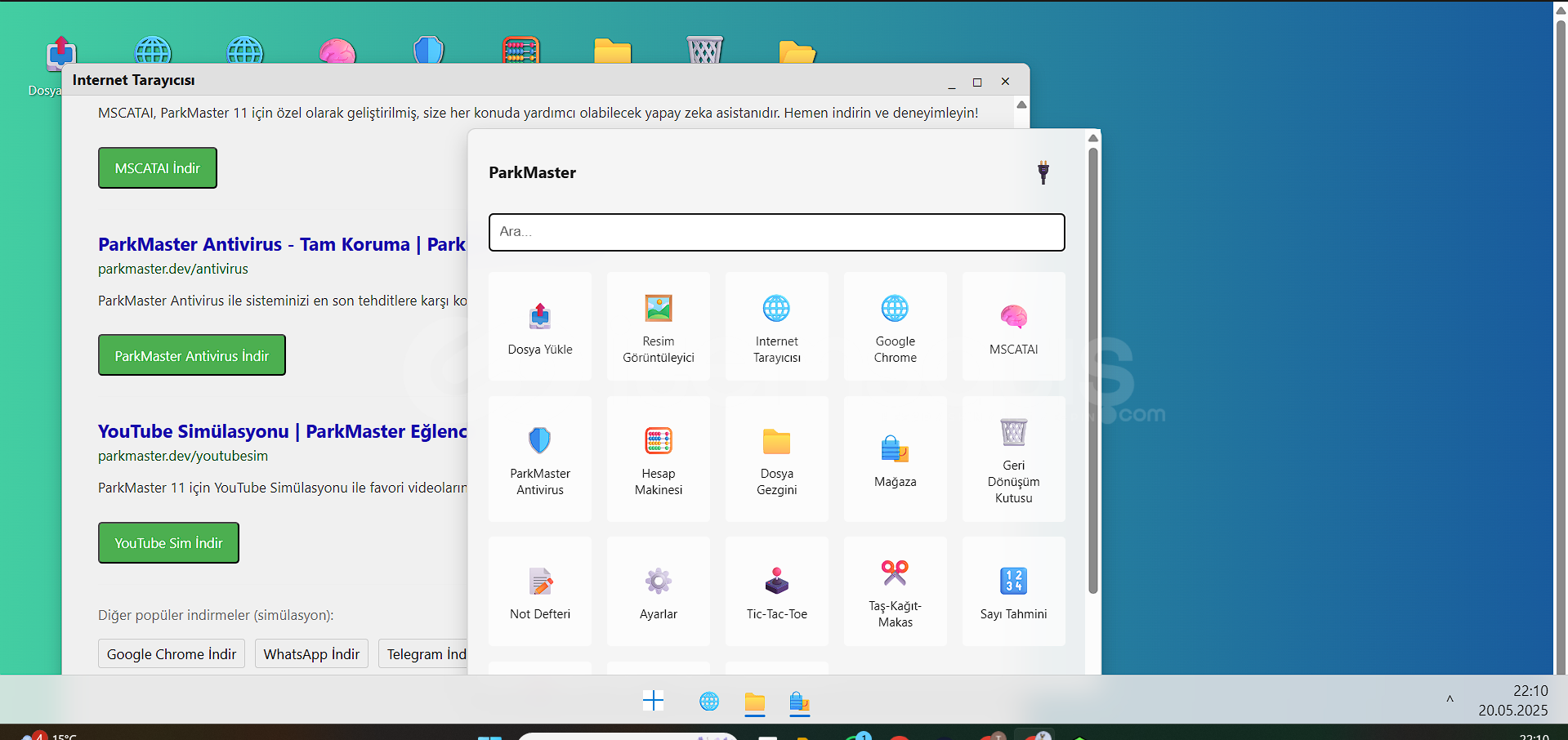Click the parkmaster.dev/youtubesim URL text
The image size is (1568, 740).
pos(183,456)
